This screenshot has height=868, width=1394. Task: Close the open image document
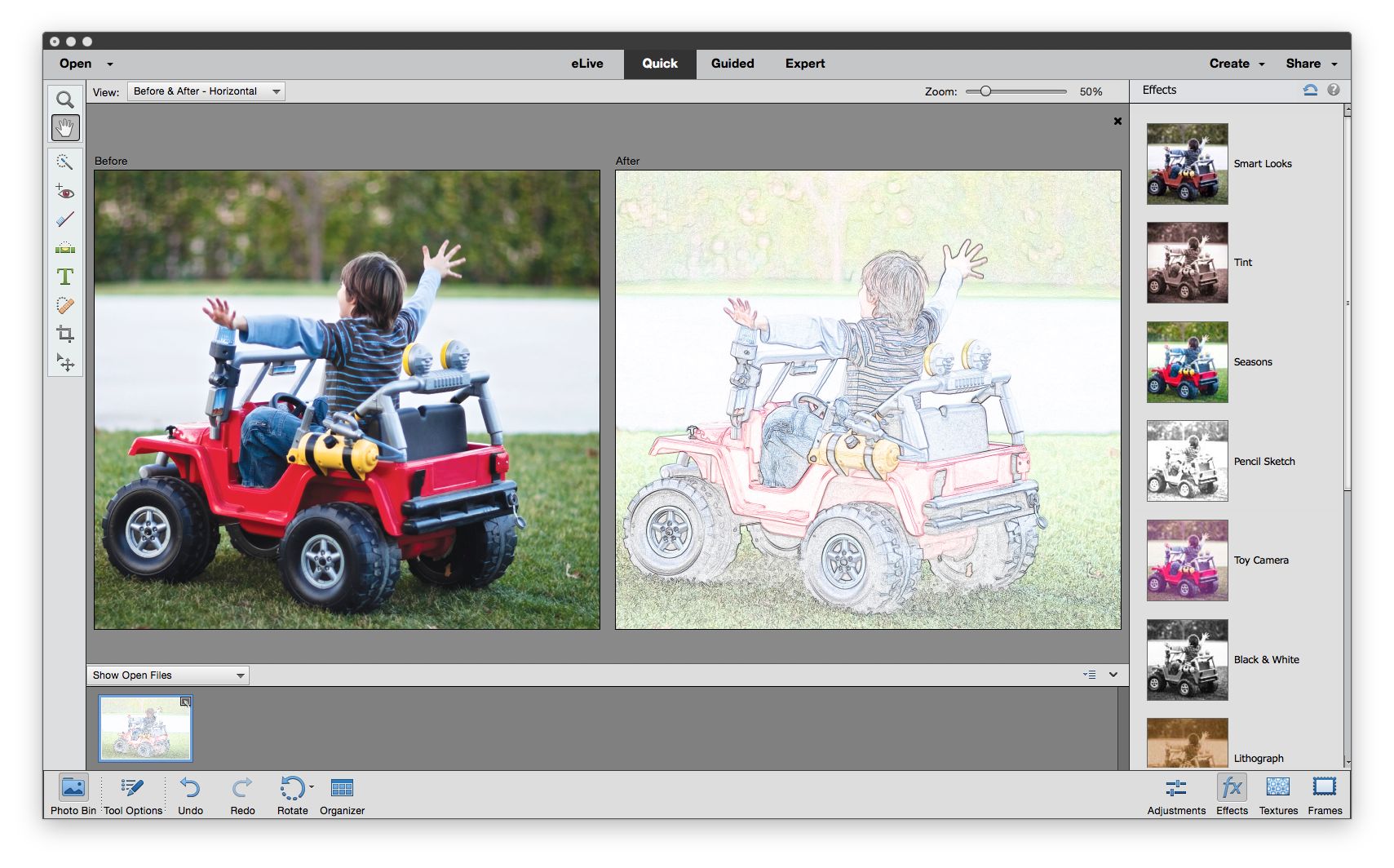pyautogui.click(x=1117, y=122)
